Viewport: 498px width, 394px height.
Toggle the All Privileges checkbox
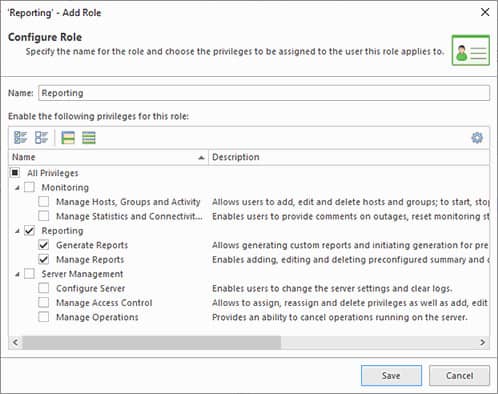point(15,173)
